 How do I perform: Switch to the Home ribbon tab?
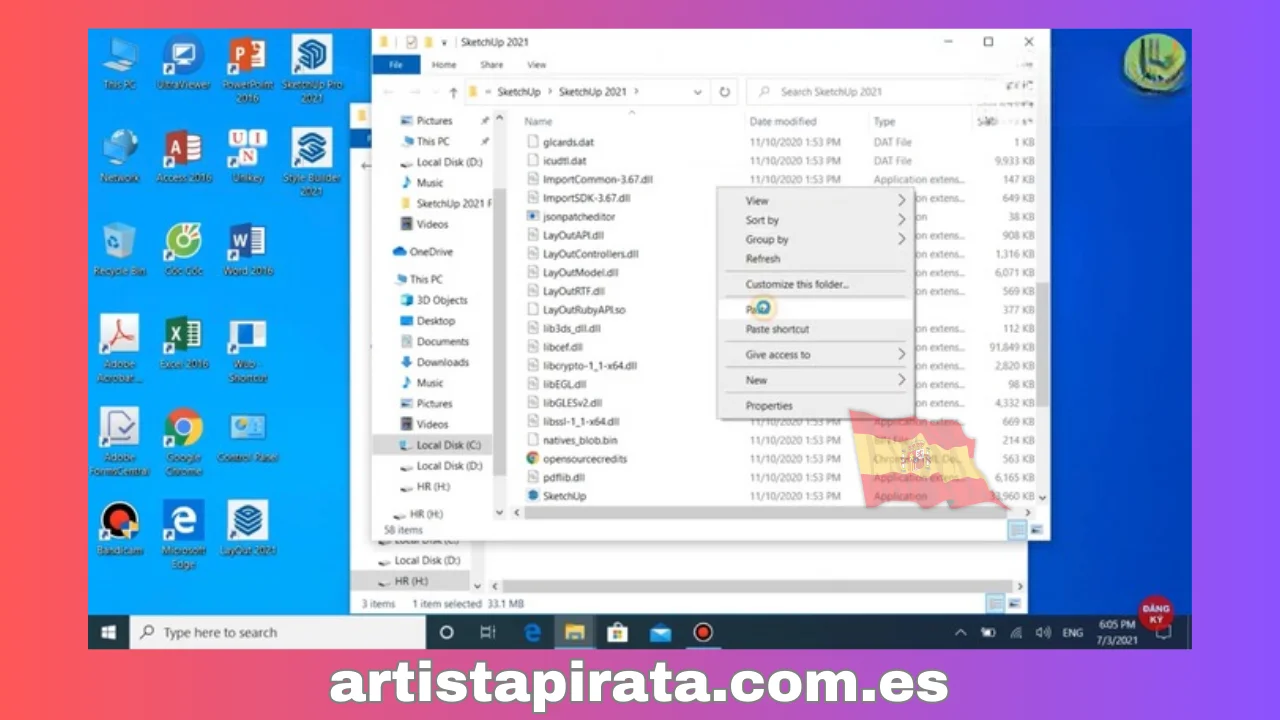point(444,64)
